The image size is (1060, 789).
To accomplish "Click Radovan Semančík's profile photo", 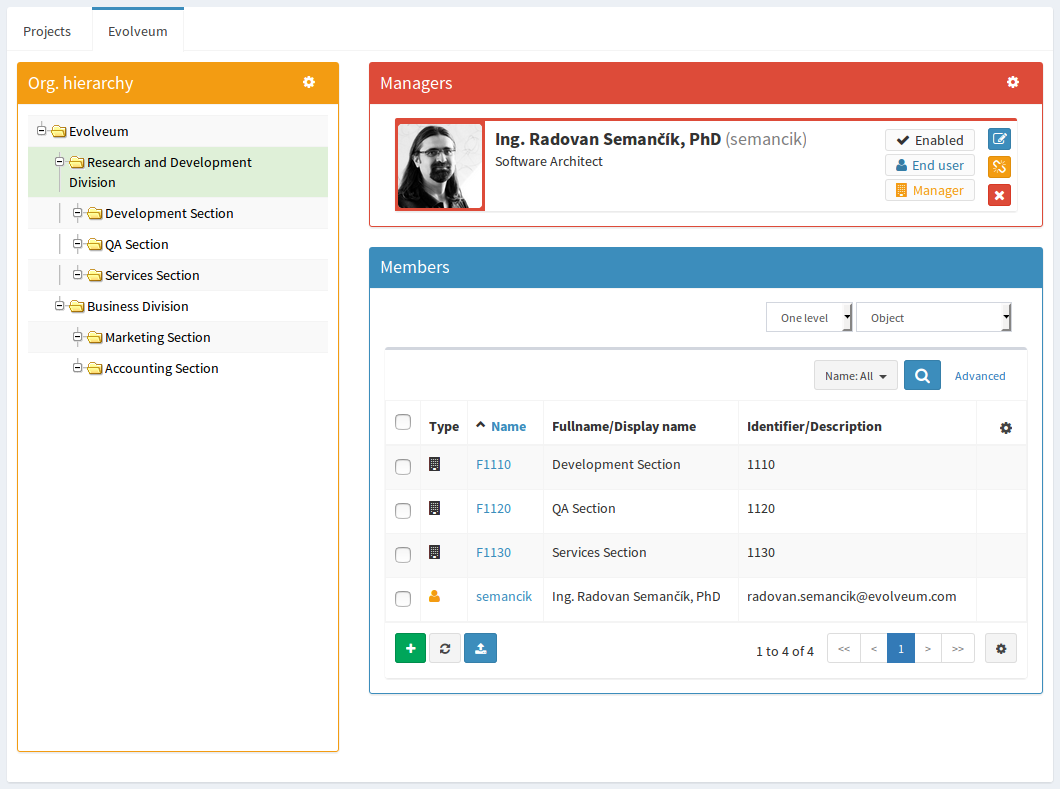I will (x=440, y=166).
